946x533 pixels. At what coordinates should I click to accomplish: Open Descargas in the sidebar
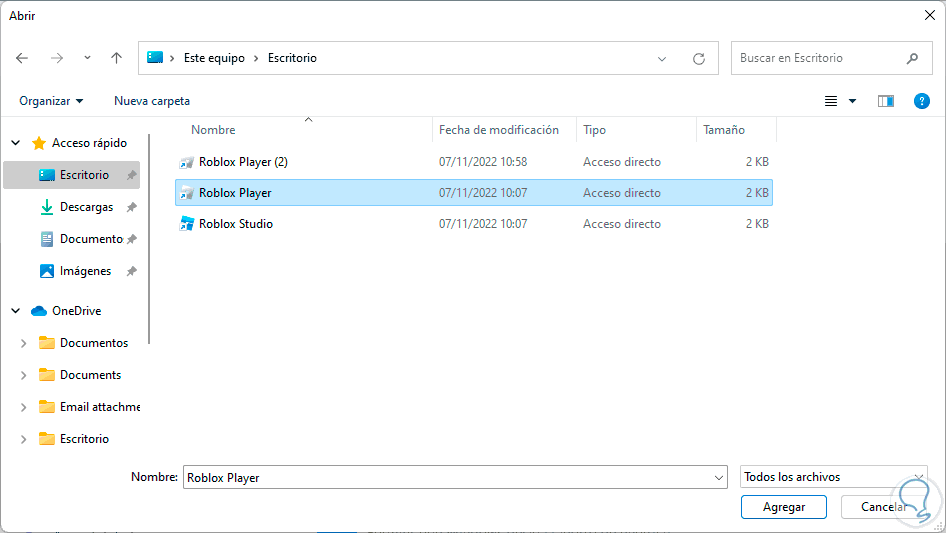click(86, 207)
